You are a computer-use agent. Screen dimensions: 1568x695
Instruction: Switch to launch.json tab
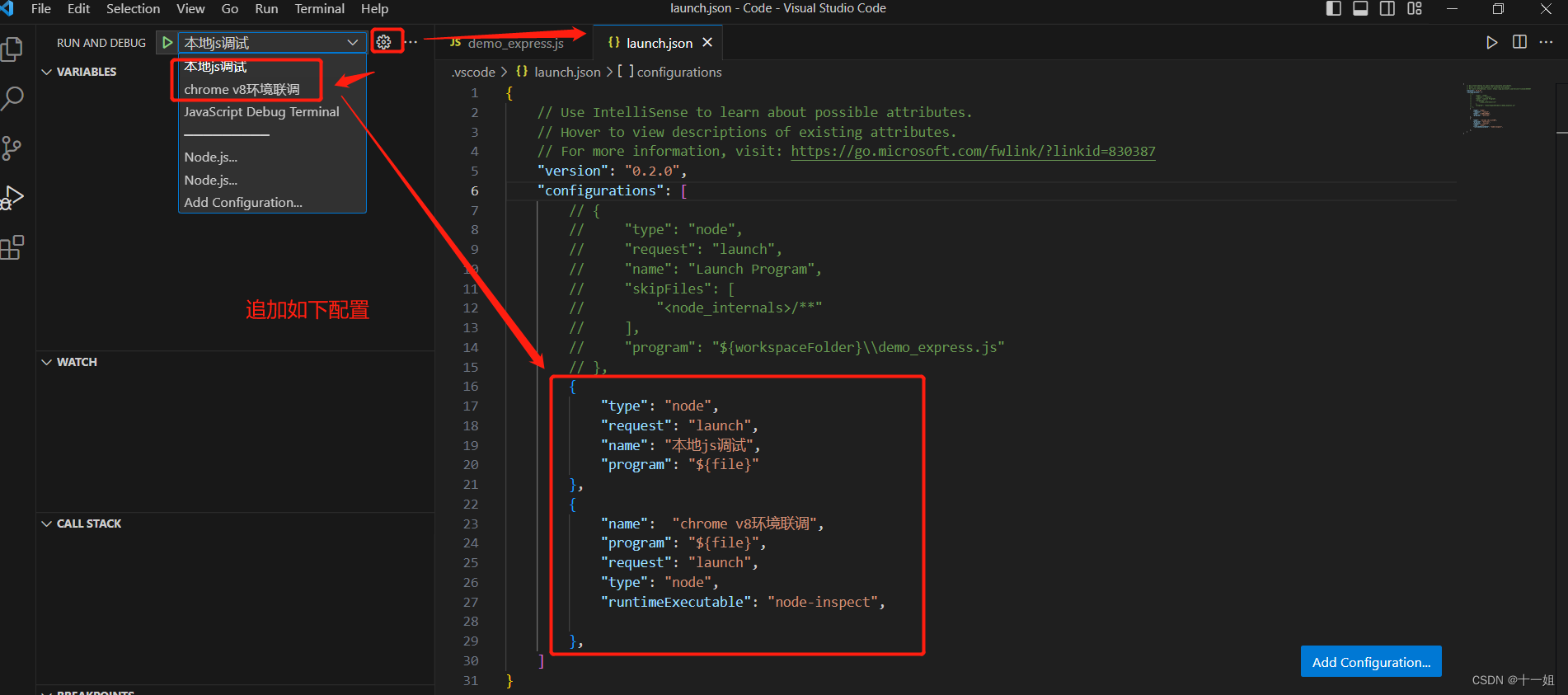point(658,43)
